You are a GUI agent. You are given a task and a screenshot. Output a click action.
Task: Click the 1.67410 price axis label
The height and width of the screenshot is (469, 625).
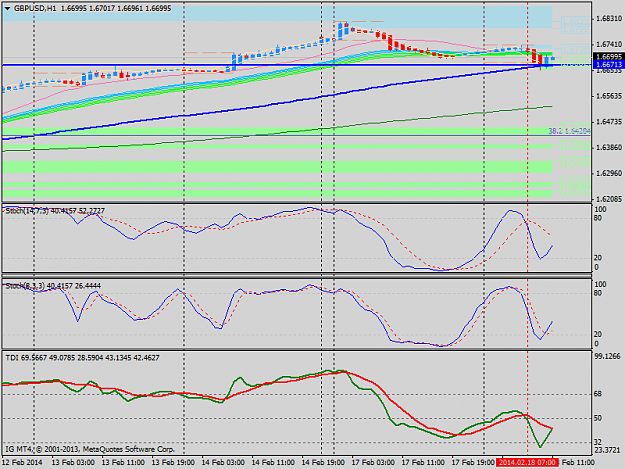pos(608,44)
